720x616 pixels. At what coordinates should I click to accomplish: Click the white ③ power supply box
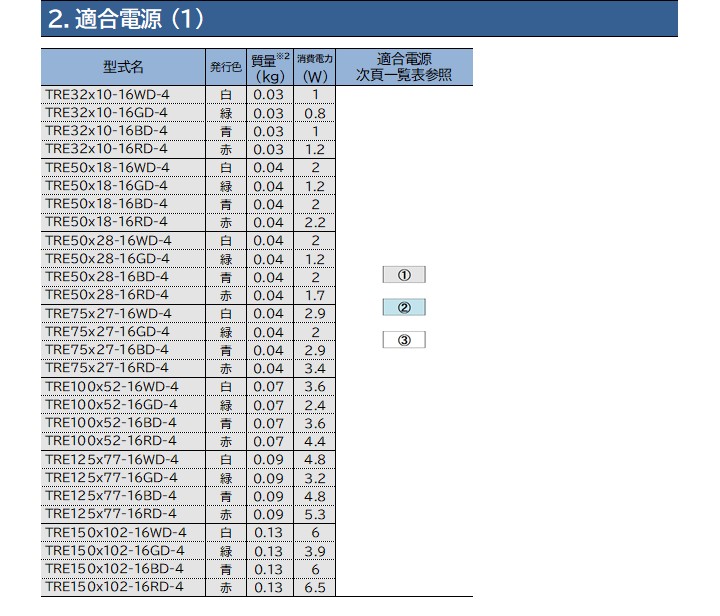pos(404,340)
